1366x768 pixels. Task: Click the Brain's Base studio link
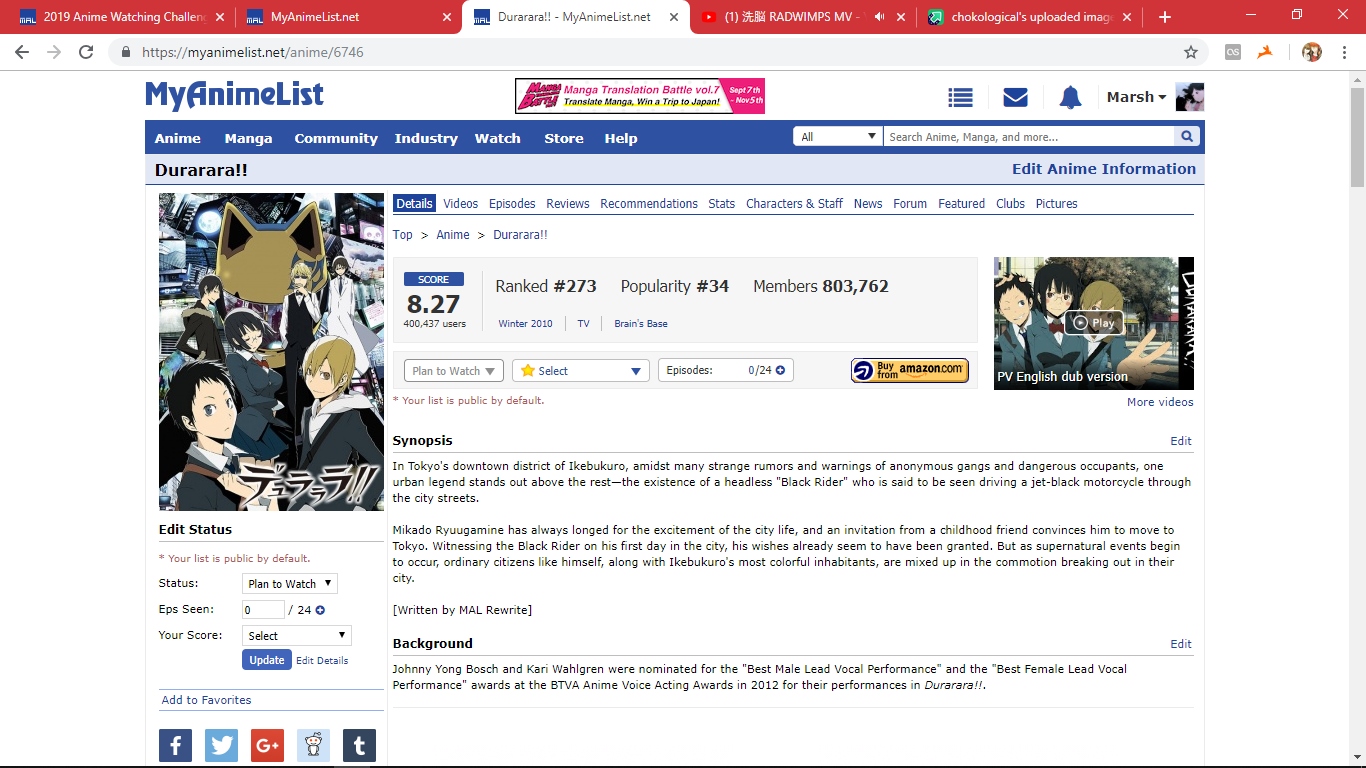coord(641,324)
